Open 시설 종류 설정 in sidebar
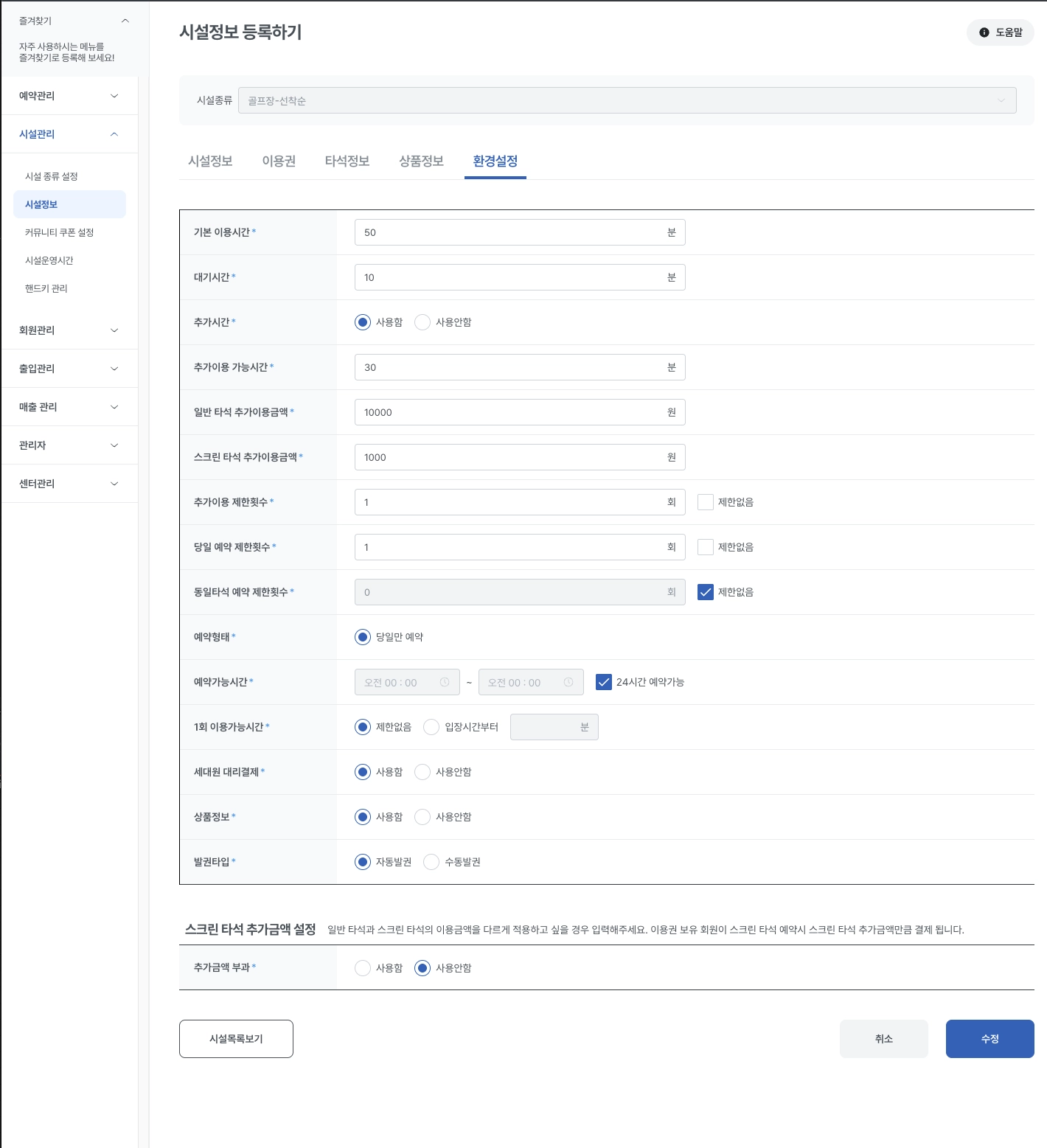1047x1148 pixels. 69,176
